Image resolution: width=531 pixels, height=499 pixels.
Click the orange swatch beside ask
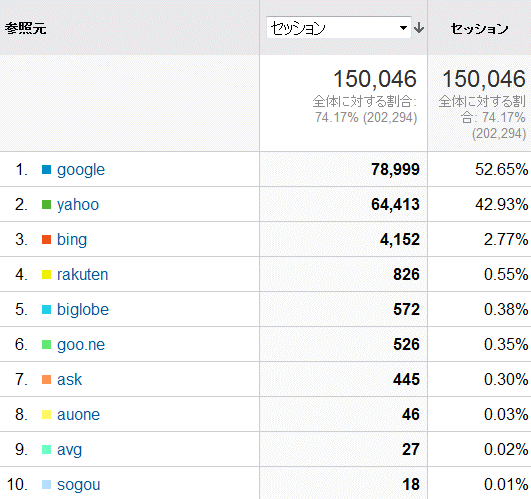pos(46,379)
